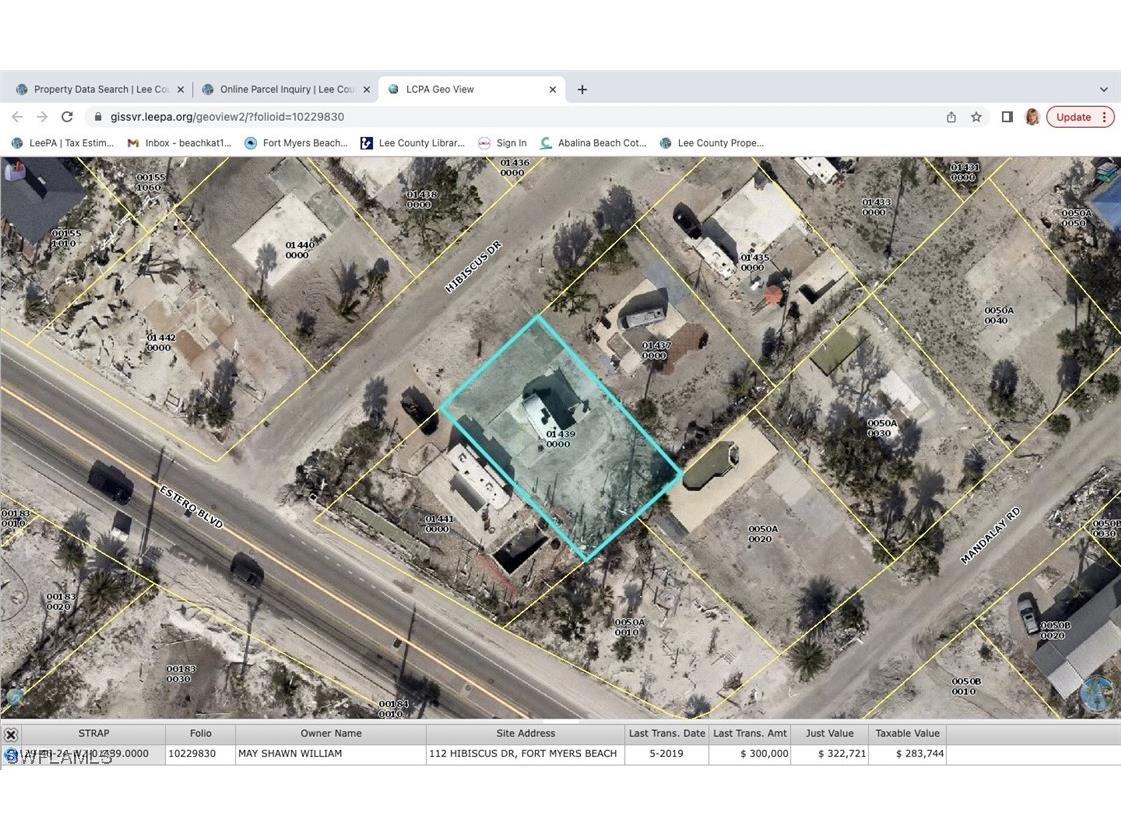1121x840 pixels.
Task: Click highlighted parcel 01439 on map
Action: 560,439
